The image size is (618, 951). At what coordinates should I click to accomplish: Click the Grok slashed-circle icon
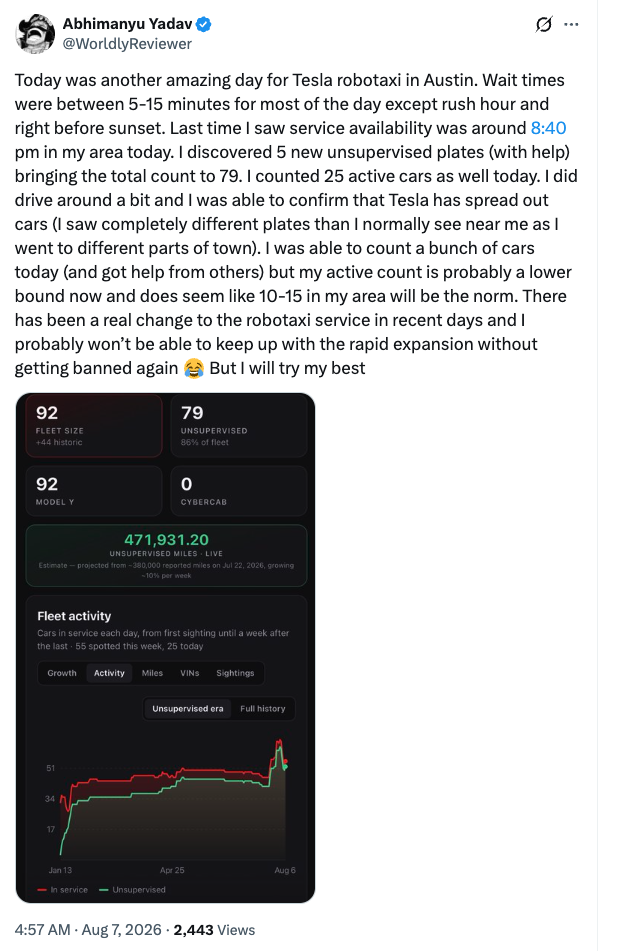coord(544,24)
